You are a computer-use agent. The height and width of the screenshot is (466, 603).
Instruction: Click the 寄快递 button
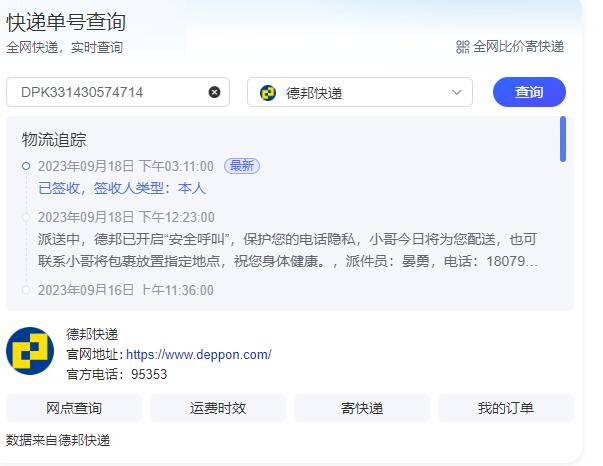pos(362,408)
